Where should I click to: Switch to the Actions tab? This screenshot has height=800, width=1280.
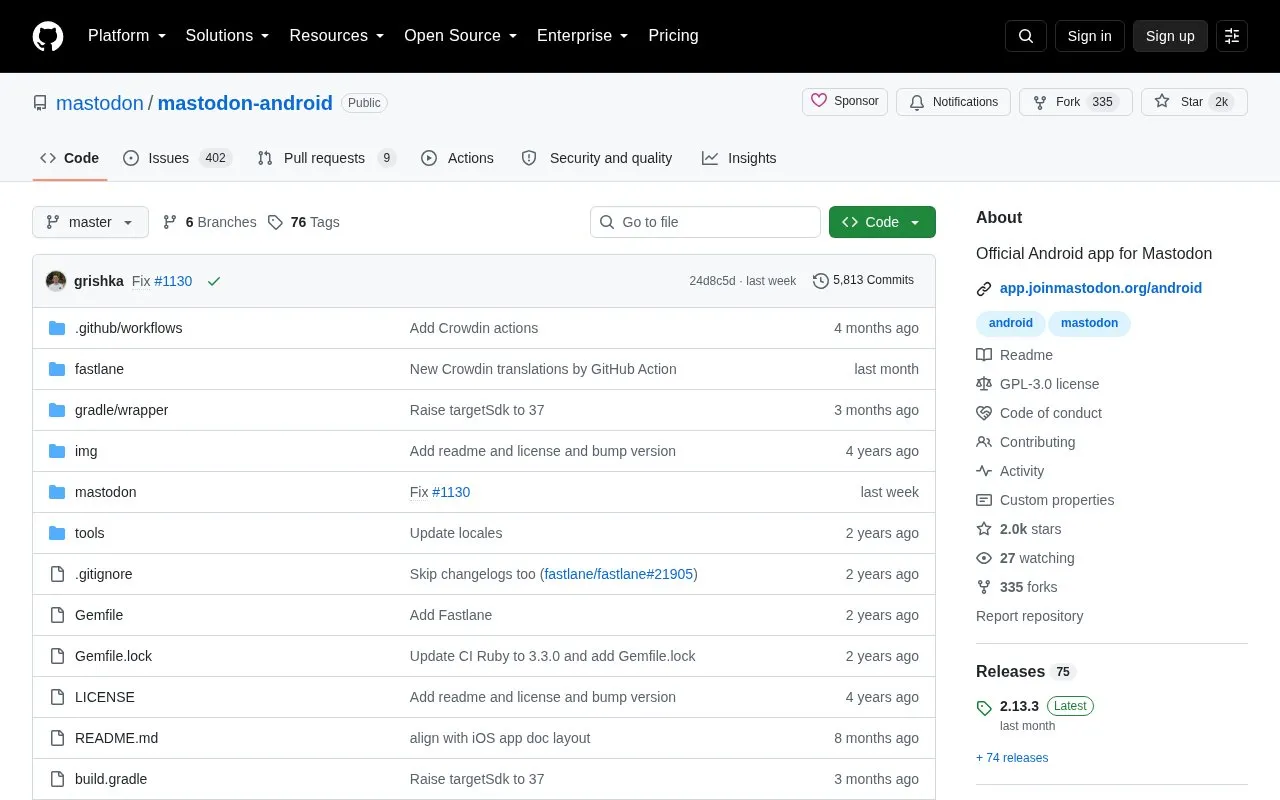point(457,158)
